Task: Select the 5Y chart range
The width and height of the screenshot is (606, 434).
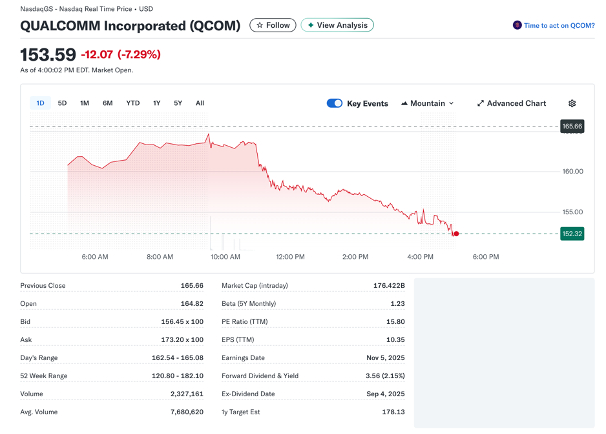Action: (178, 103)
